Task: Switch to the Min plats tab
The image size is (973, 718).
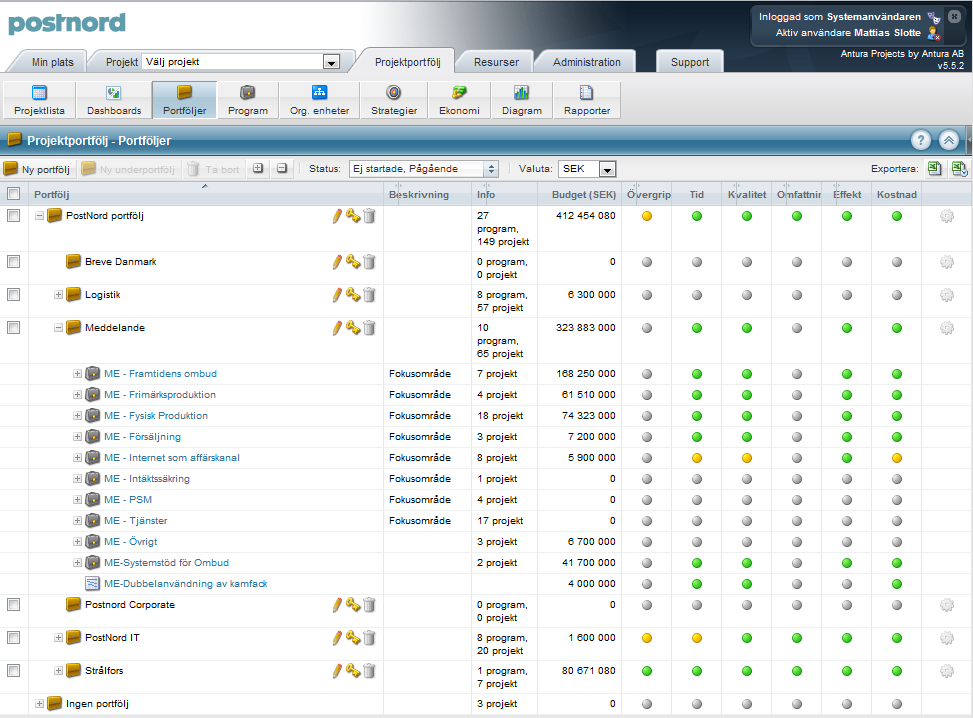Action: 52,62
